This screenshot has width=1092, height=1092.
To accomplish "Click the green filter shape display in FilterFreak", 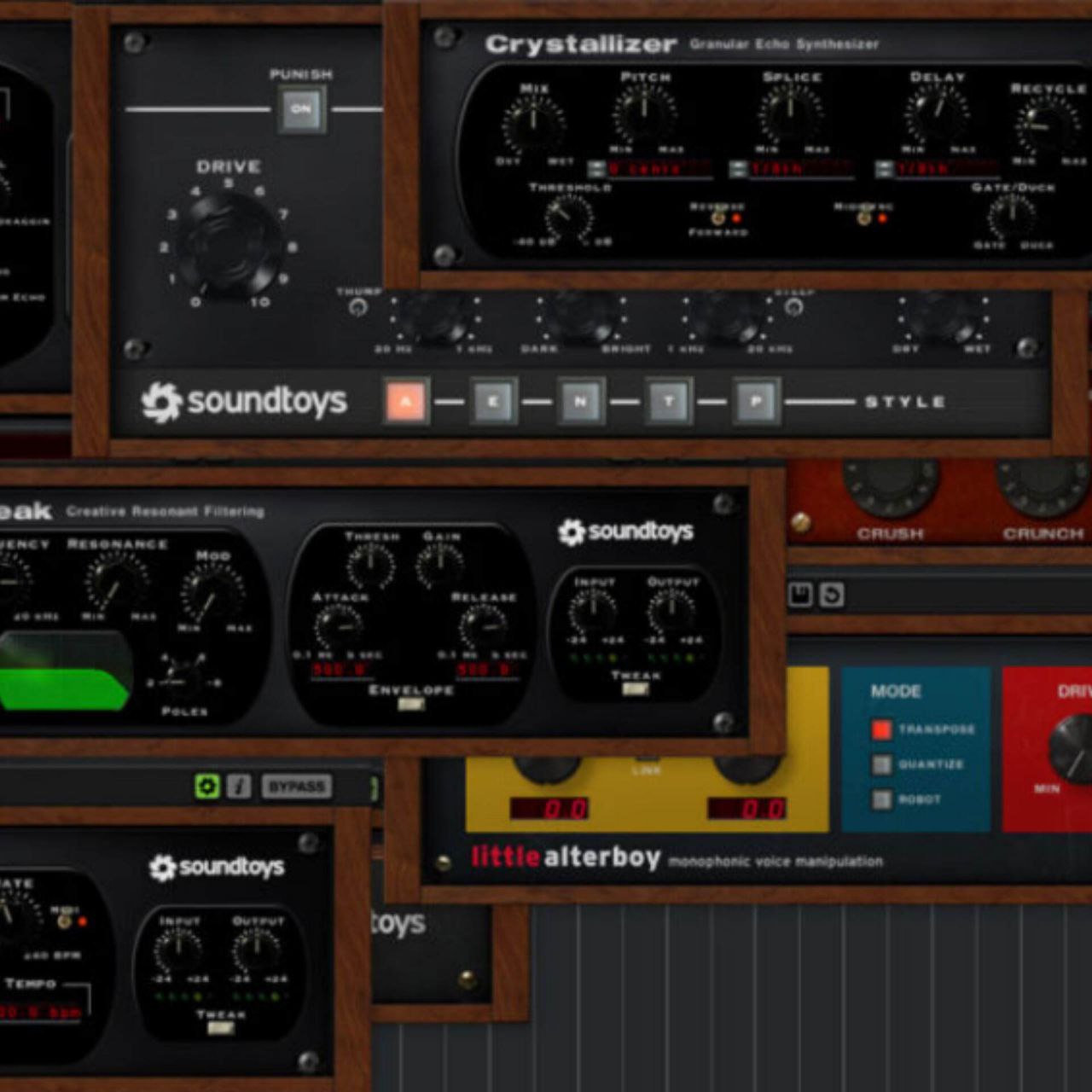I will (x=65, y=671).
